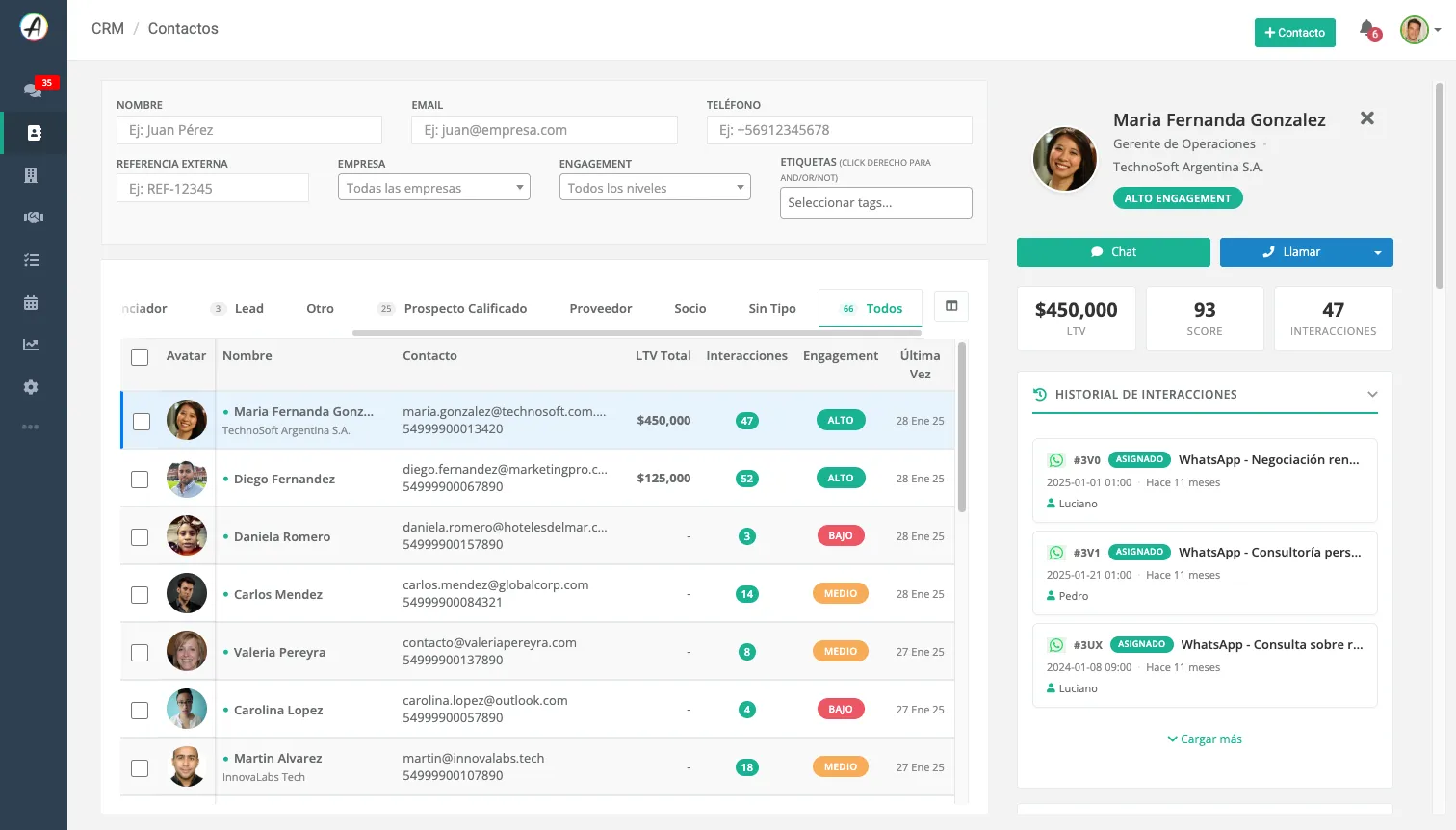Open the chats icon with 35 badge
The height and width of the screenshot is (830, 1456).
pos(33,90)
